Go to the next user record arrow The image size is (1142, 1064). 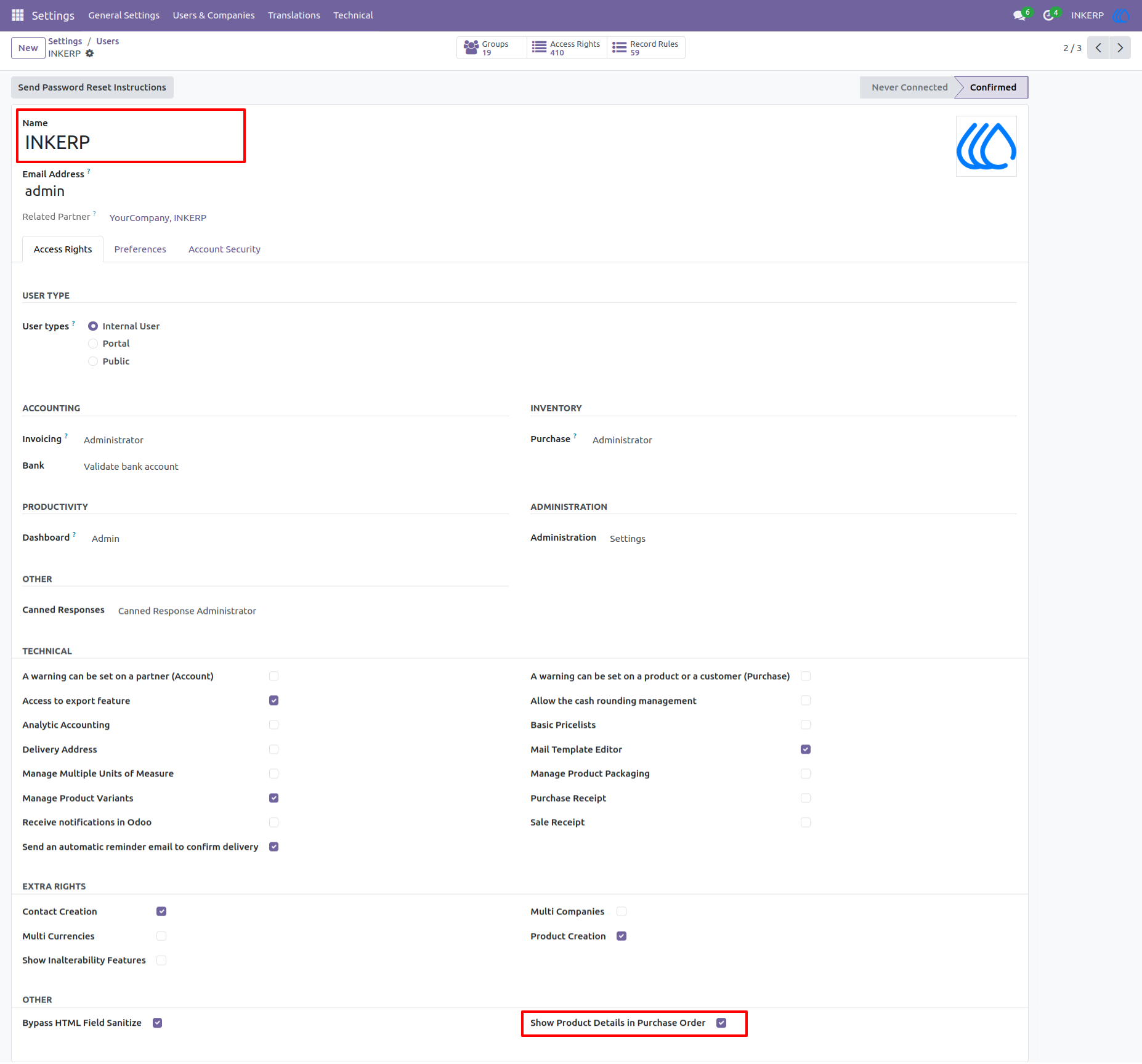tap(1120, 48)
